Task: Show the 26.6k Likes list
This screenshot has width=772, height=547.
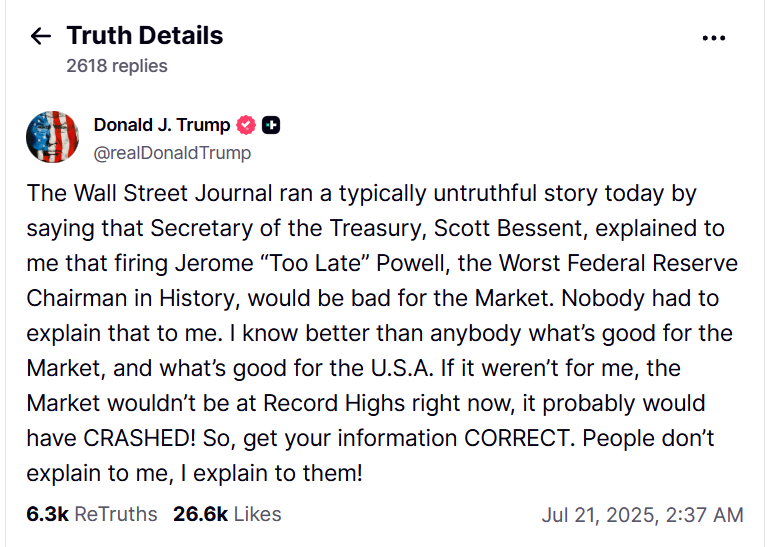Action: coord(227,514)
